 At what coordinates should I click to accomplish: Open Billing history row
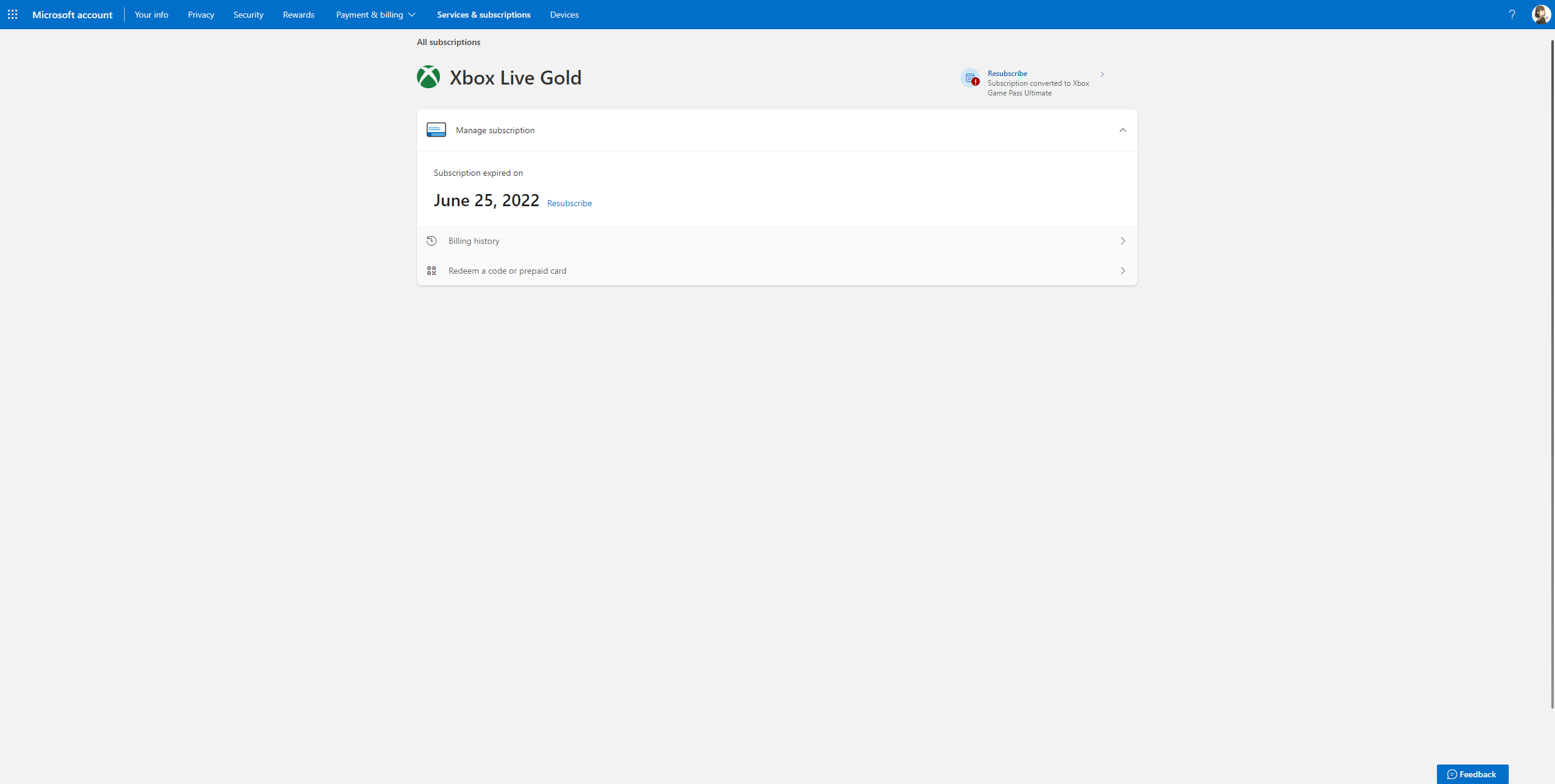(777, 241)
